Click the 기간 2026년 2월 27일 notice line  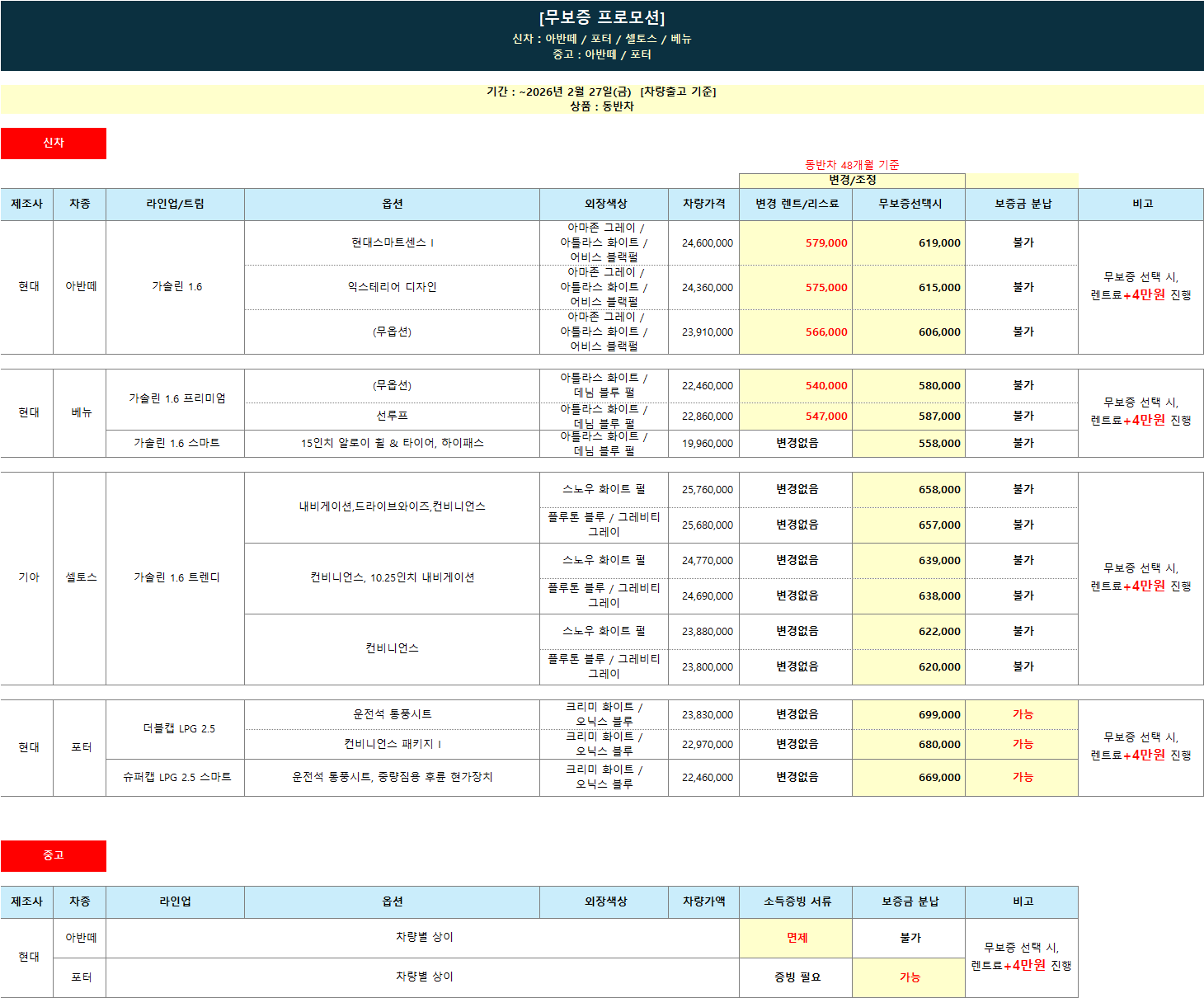point(601,92)
